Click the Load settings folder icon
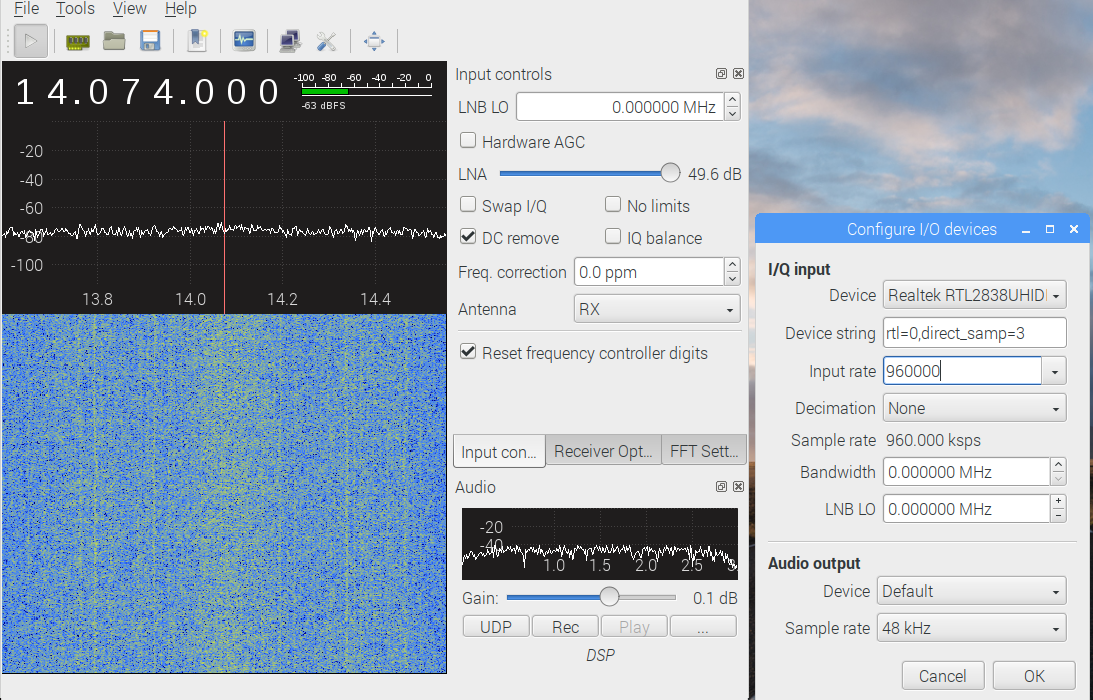The image size is (1093, 700). [114, 41]
